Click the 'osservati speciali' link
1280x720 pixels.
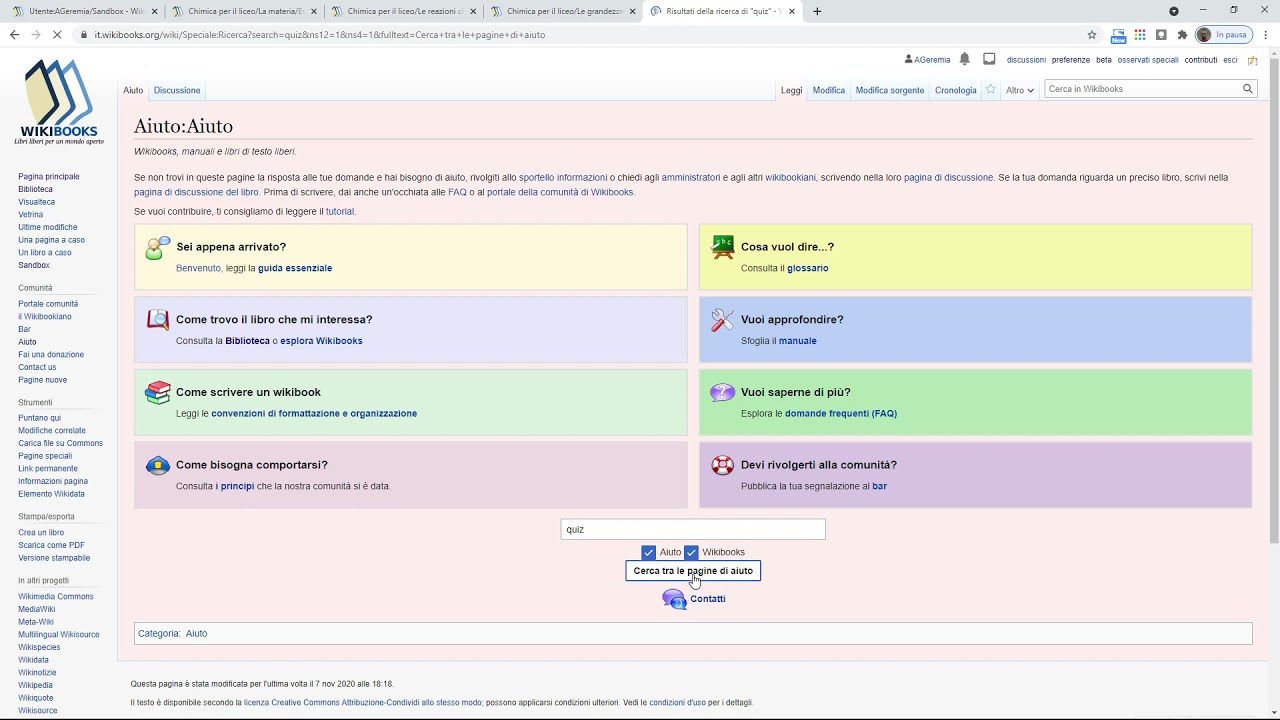coord(1148,60)
